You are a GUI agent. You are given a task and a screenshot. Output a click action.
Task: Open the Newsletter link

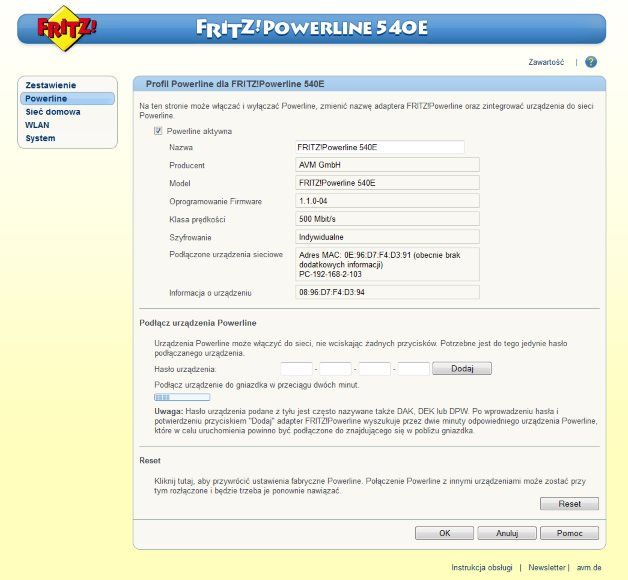pyautogui.click(x=547, y=567)
